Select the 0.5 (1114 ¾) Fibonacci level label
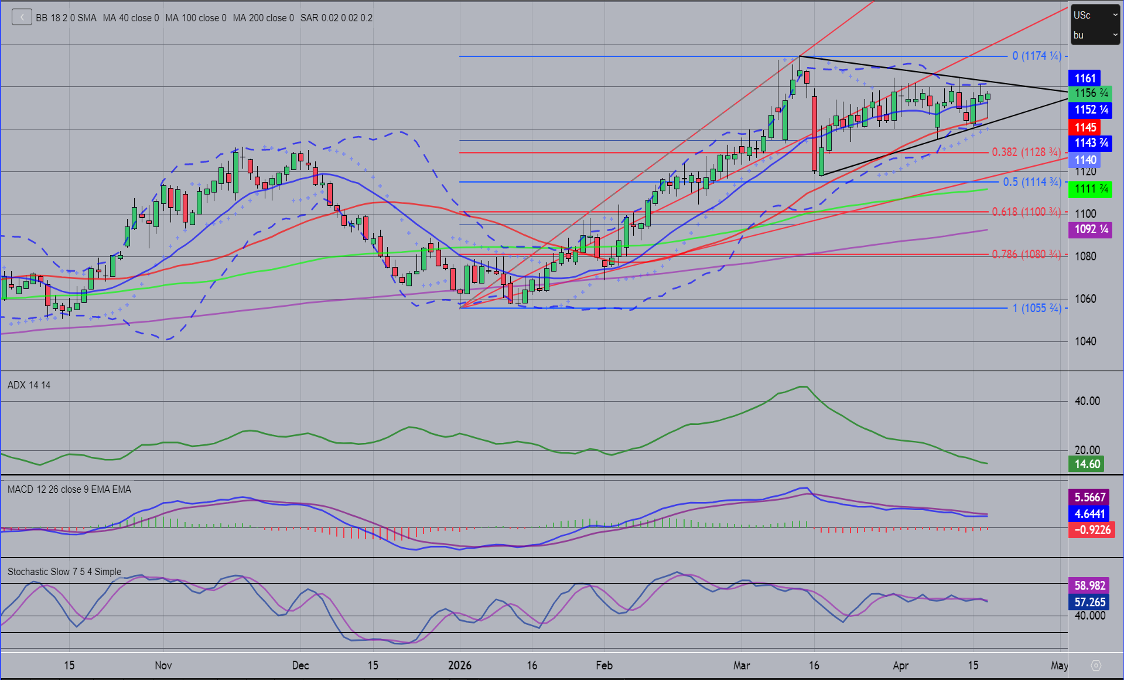The image size is (1124, 680). click(x=1032, y=182)
